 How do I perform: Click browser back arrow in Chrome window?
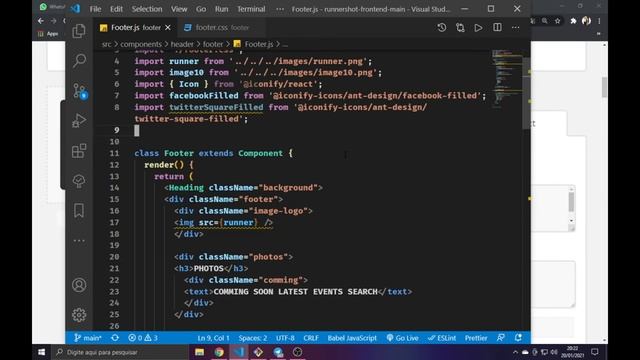[40, 20]
